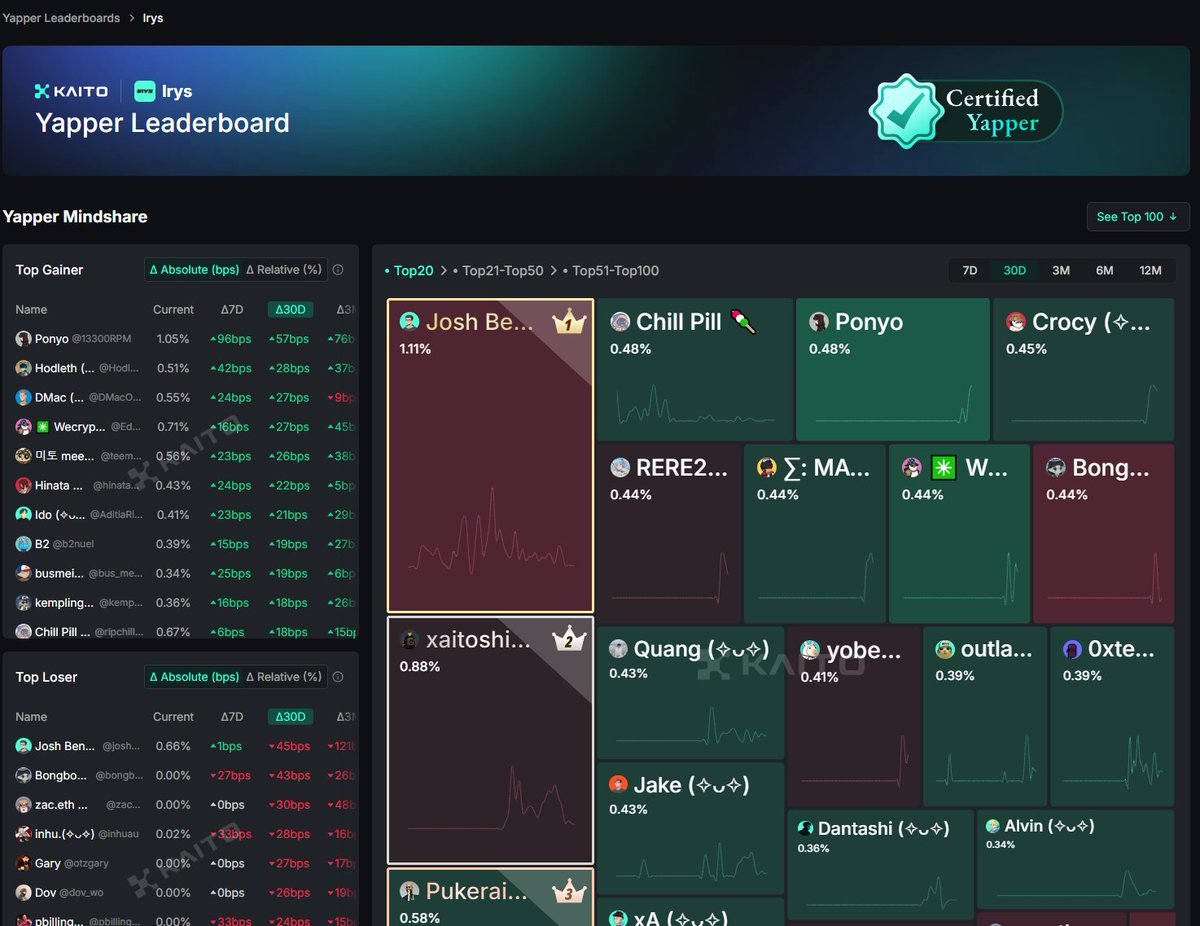Switch the timeframe to 6M
This screenshot has width=1200, height=926.
click(x=1104, y=271)
